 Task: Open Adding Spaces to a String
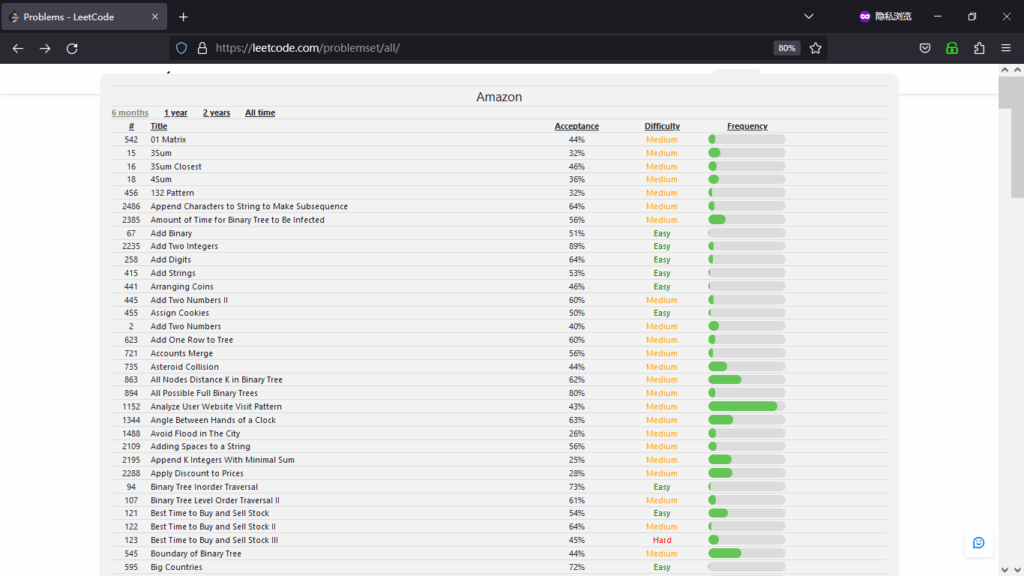[200, 447]
